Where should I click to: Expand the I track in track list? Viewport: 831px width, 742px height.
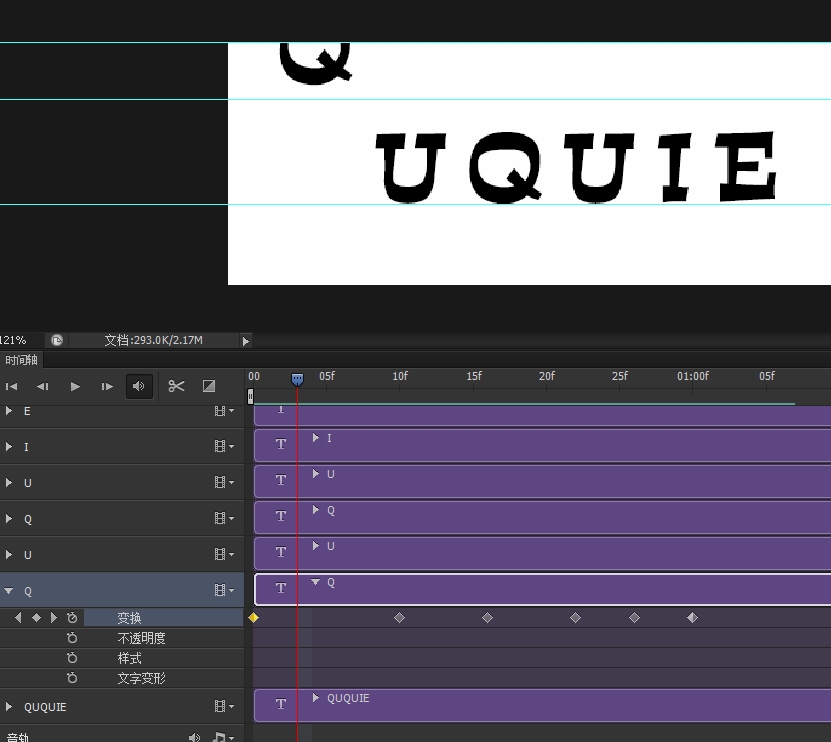pos(9,447)
